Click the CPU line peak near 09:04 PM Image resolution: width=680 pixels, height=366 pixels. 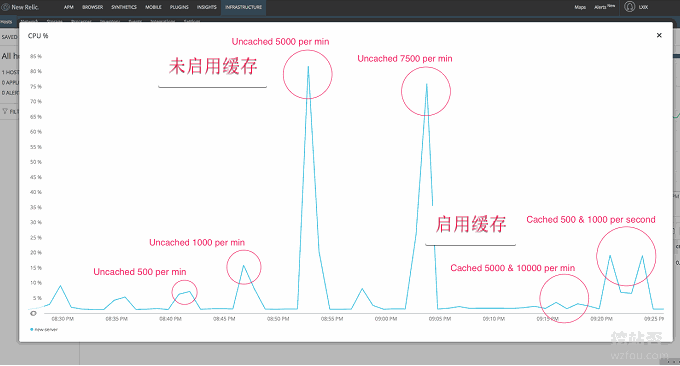point(427,84)
